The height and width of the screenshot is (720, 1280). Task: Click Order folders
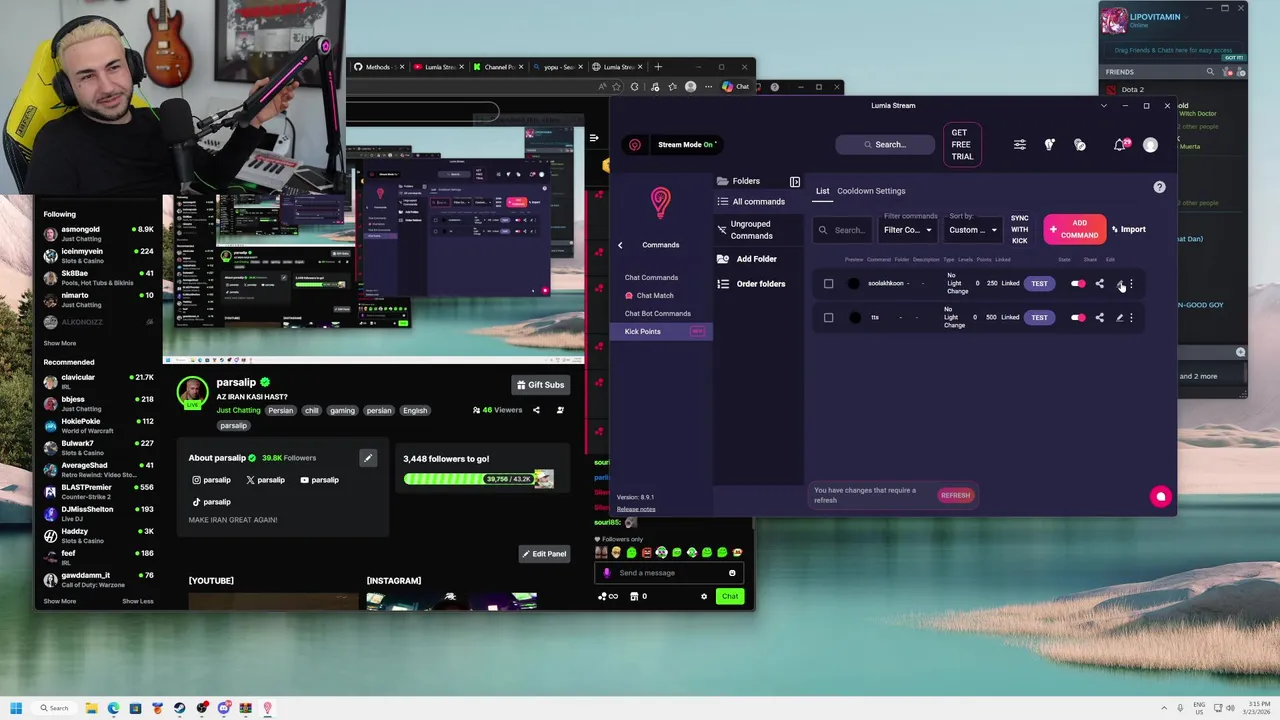(760, 284)
